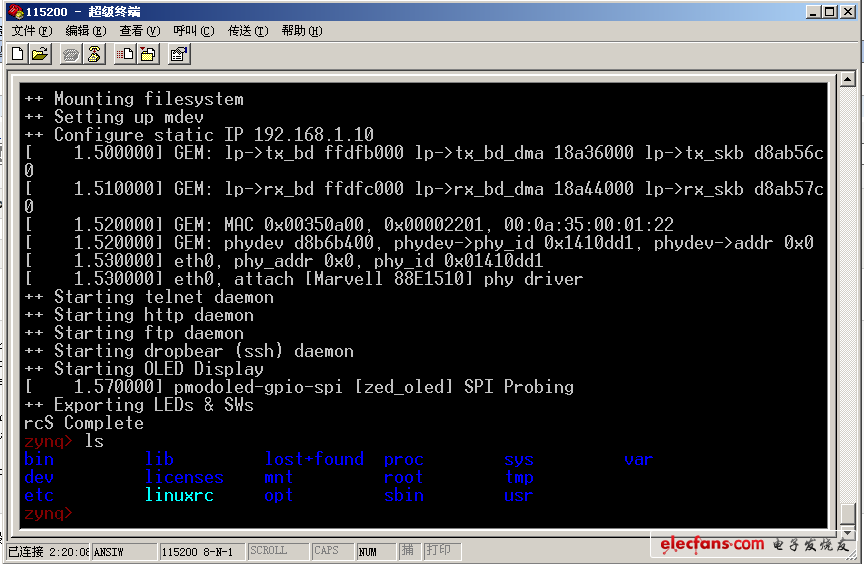864x564 pixels.
Task: Open the Properties toolbar icon
Action: click(x=179, y=54)
